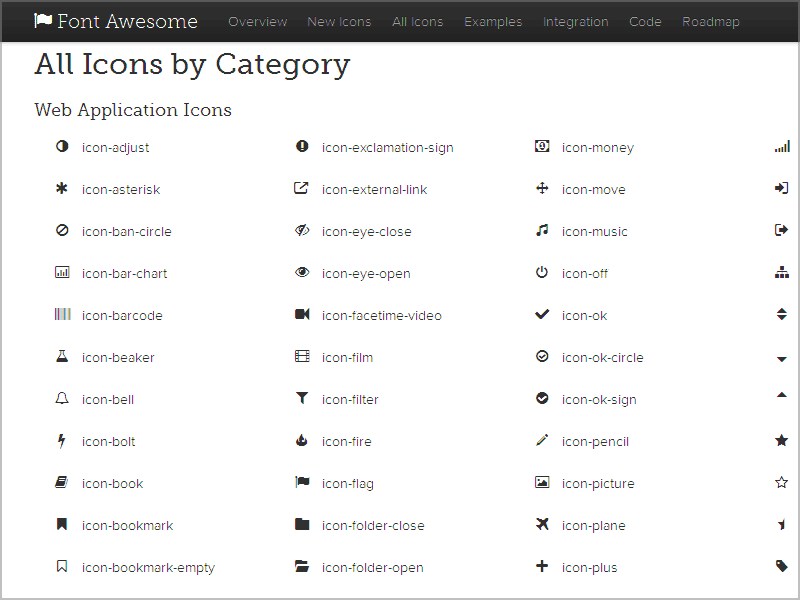800x600 pixels.
Task: Click the barcode icon
Action: coord(62,314)
